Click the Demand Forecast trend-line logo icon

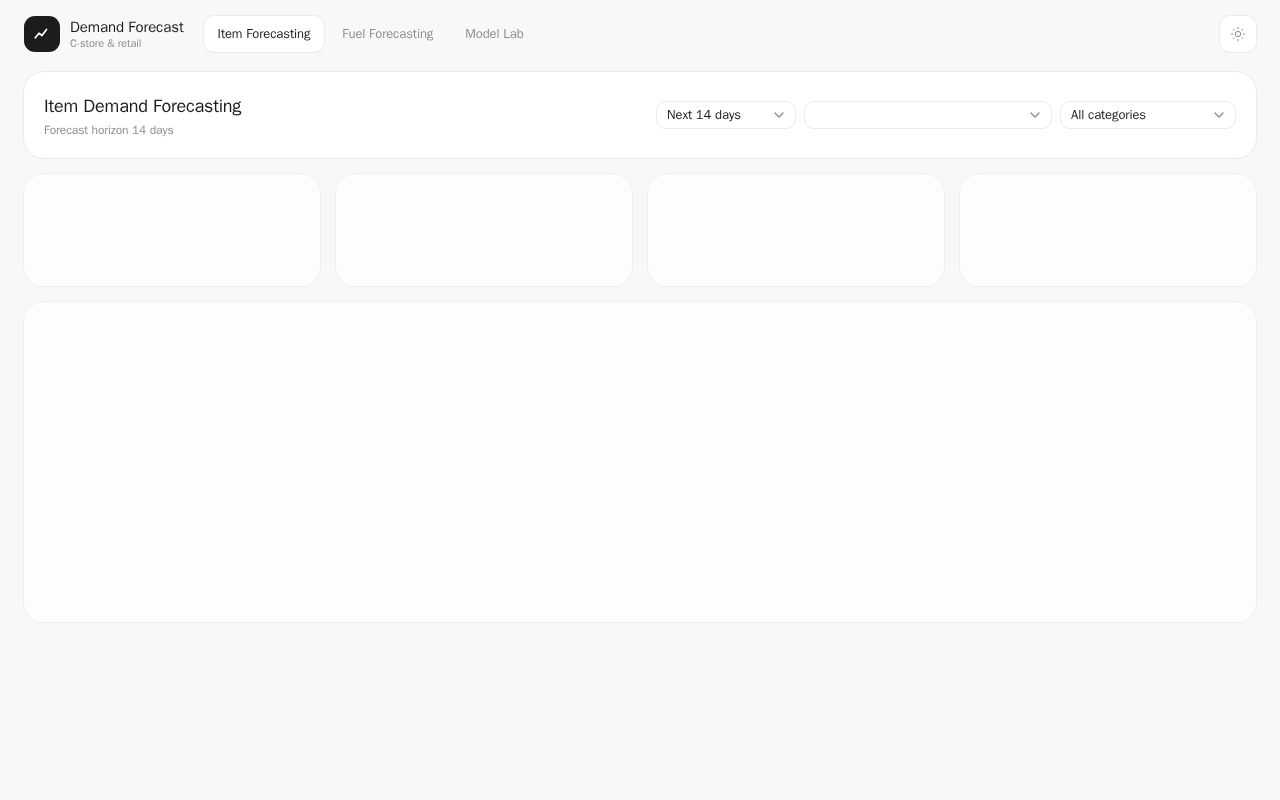tap(42, 34)
